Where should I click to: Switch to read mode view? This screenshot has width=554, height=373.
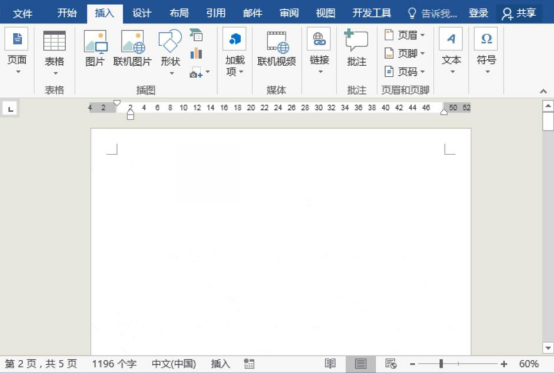pyautogui.click(x=330, y=363)
